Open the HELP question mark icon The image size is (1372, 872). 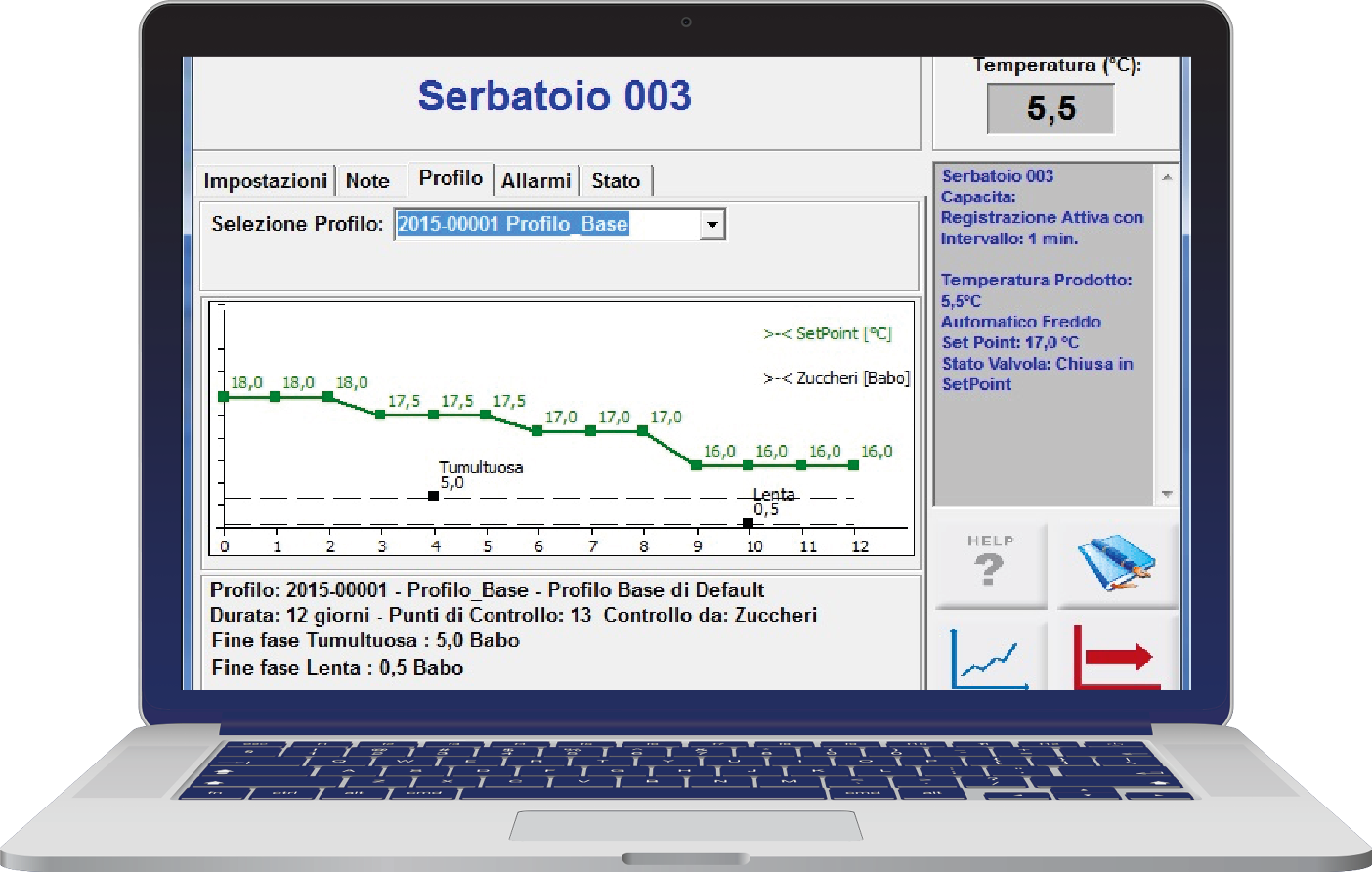tap(990, 564)
